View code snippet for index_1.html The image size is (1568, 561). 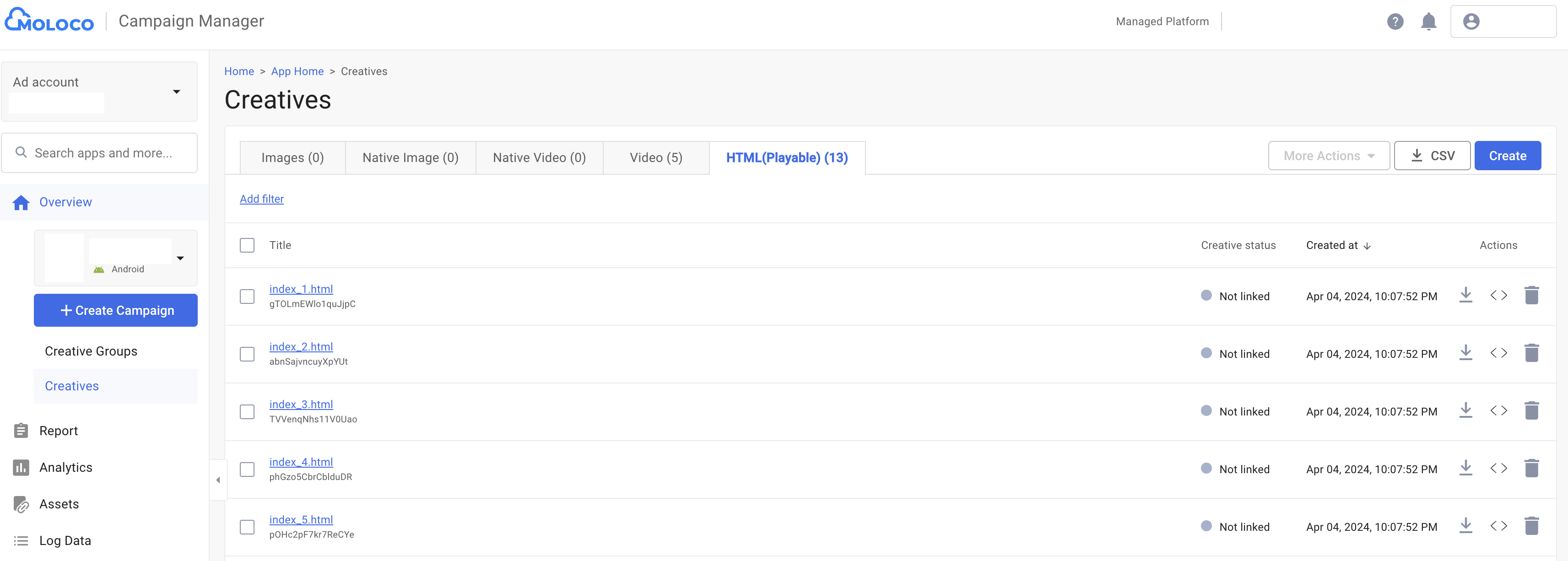[x=1498, y=295]
